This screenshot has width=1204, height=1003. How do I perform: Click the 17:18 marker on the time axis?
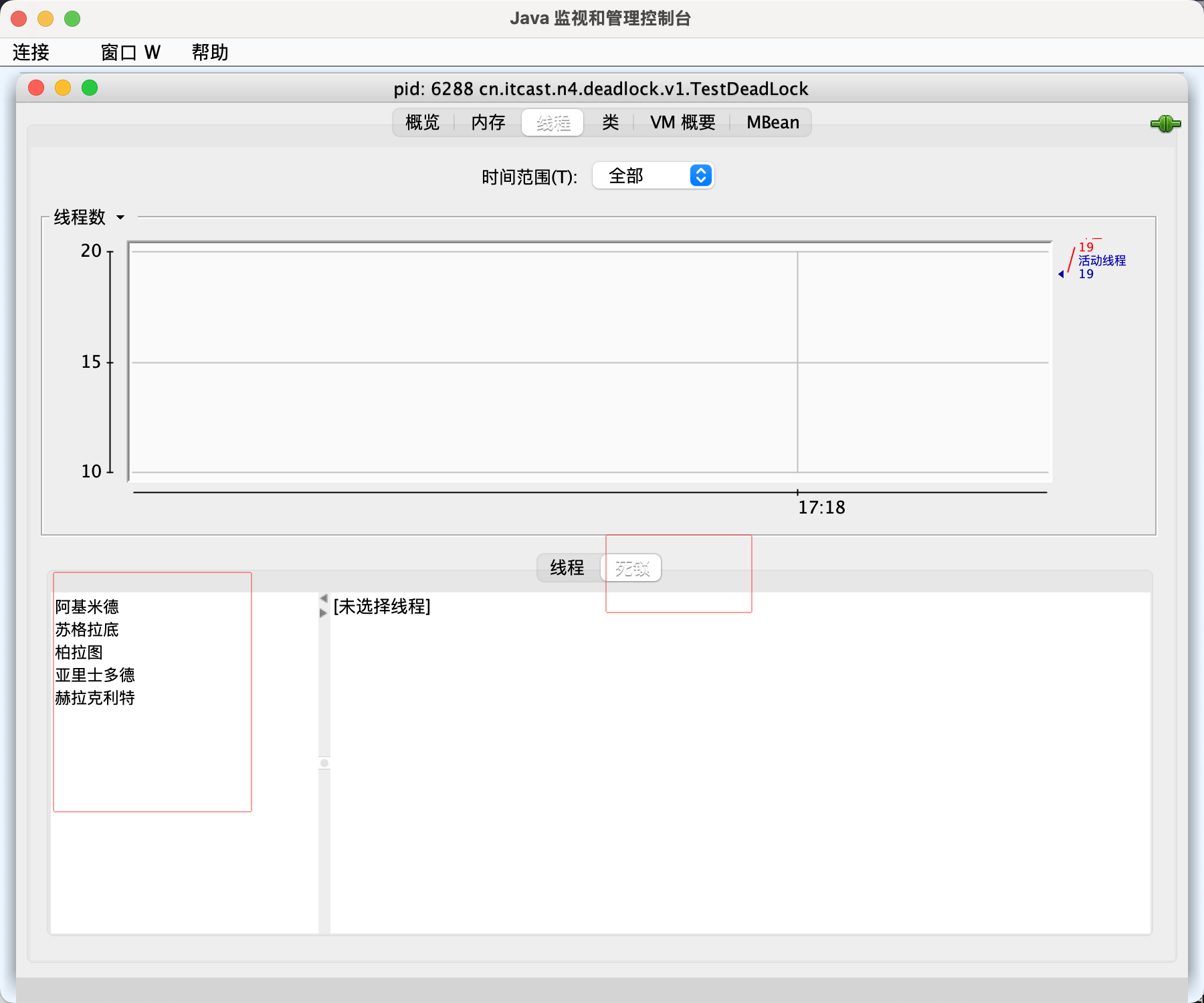tap(821, 508)
